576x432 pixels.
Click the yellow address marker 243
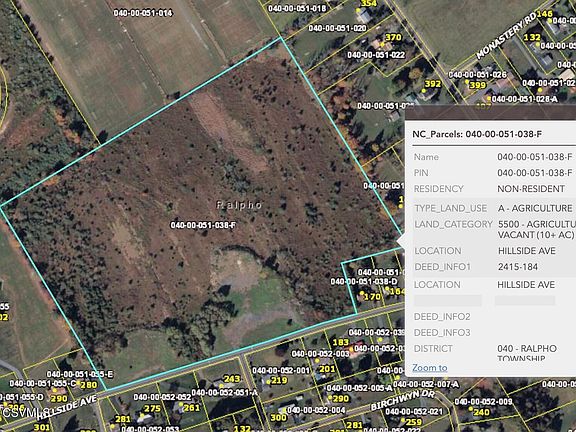pos(232,379)
